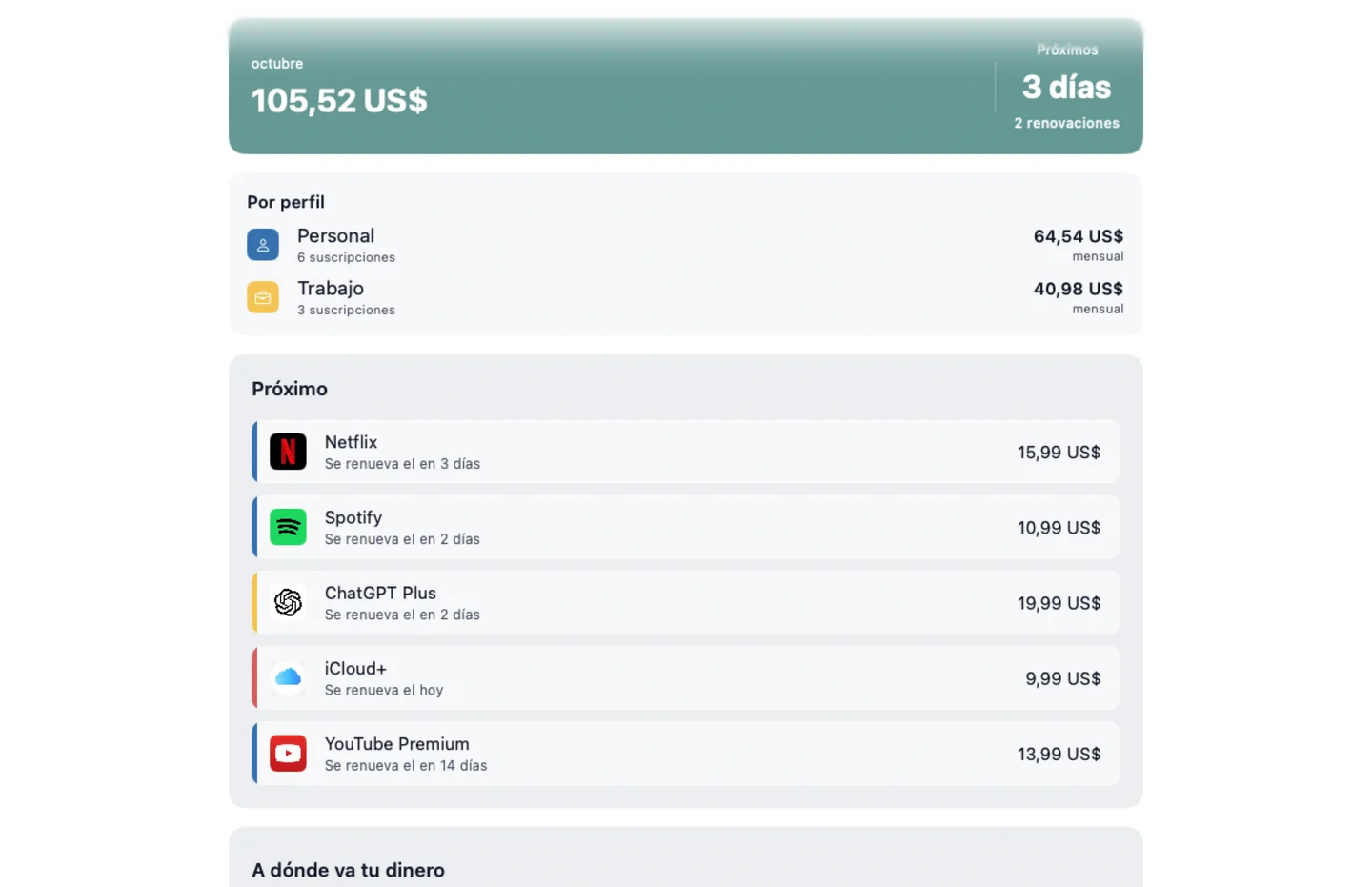Click the 10,99 US$ Spotify price
This screenshot has height=887, width=1372.
coord(1059,527)
